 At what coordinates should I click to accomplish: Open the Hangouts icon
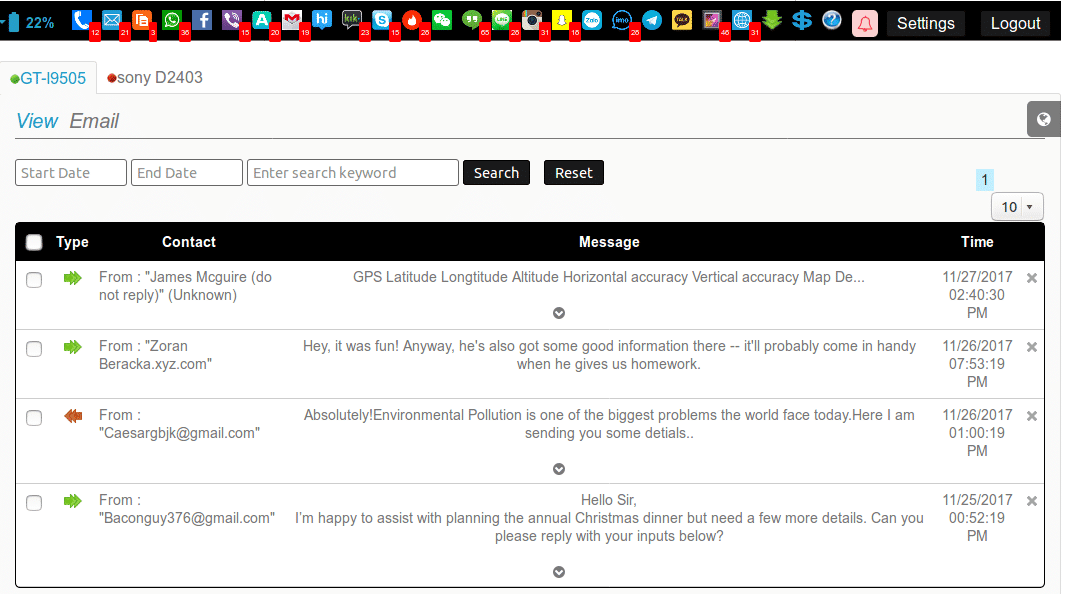471,20
